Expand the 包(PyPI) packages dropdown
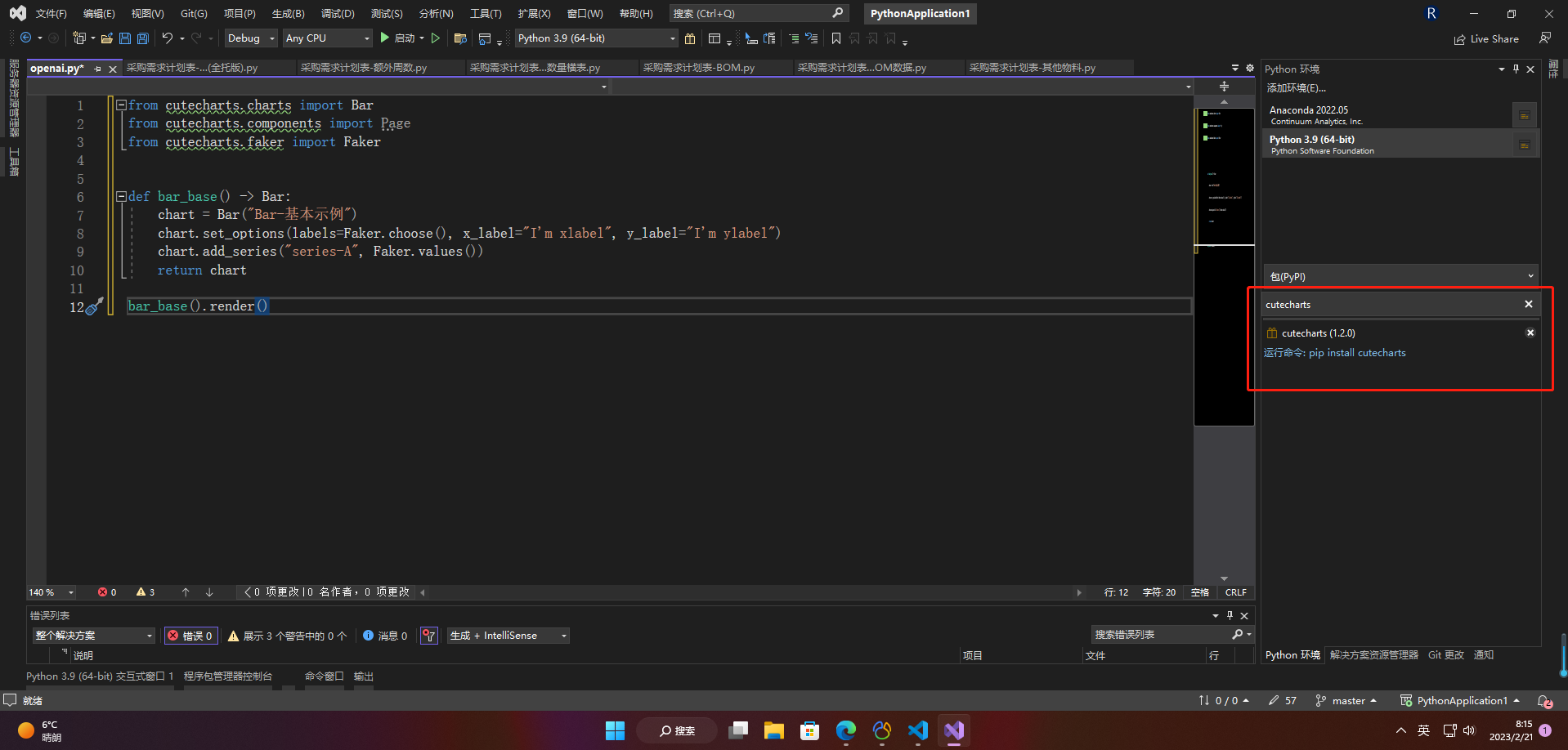Image resolution: width=1568 pixels, height=750 pixels. (x=1401, y=276)
